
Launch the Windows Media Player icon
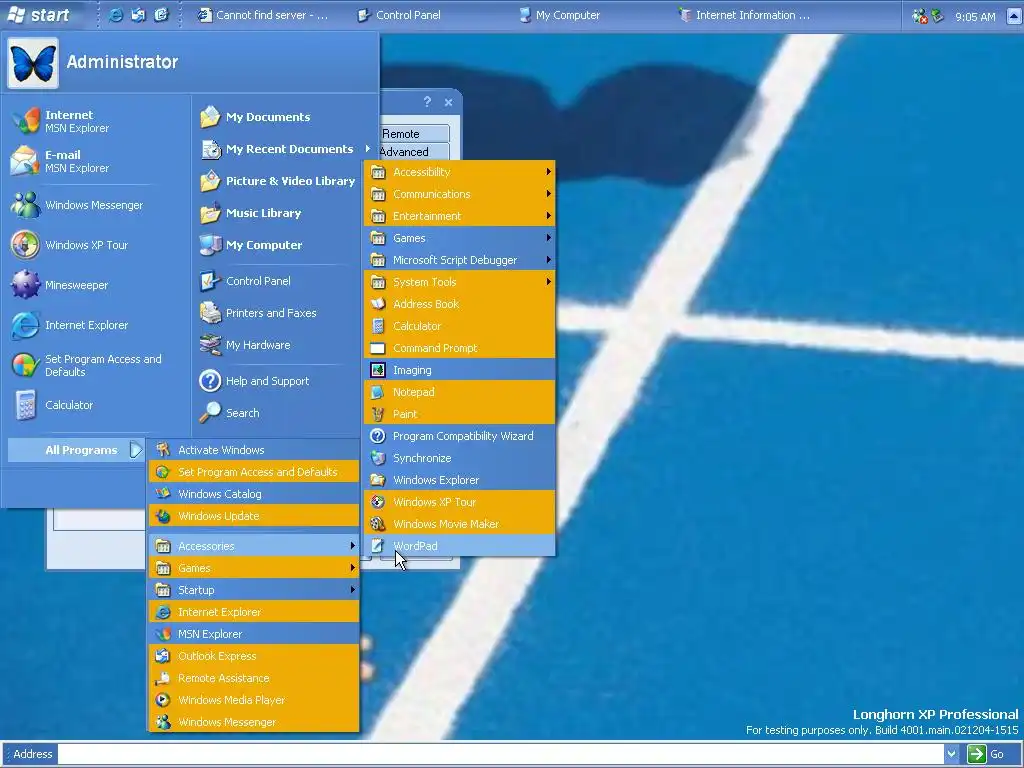pos(163,700)
